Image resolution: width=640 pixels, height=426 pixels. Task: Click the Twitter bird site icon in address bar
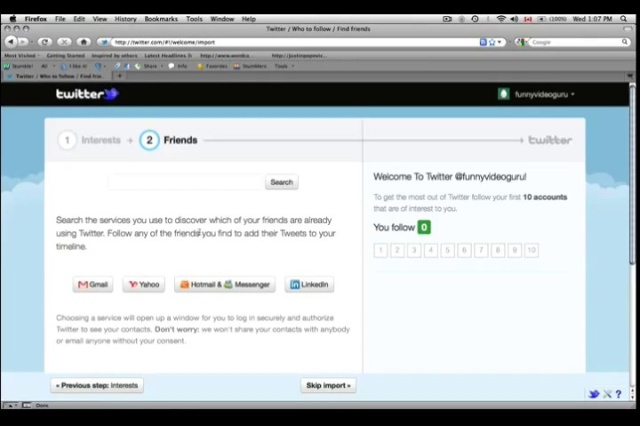tap(104, 42)
